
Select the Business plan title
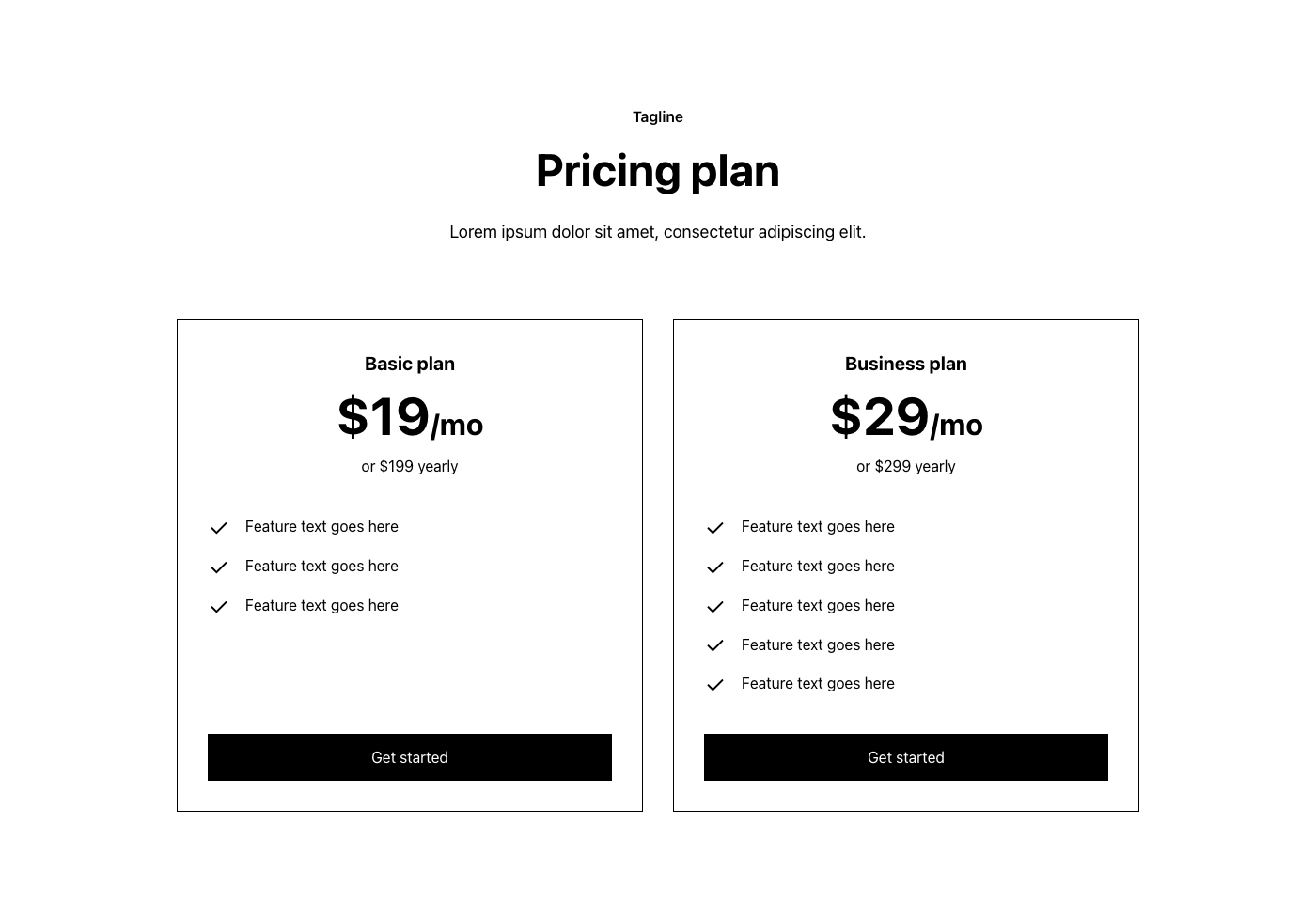(905, 364)
